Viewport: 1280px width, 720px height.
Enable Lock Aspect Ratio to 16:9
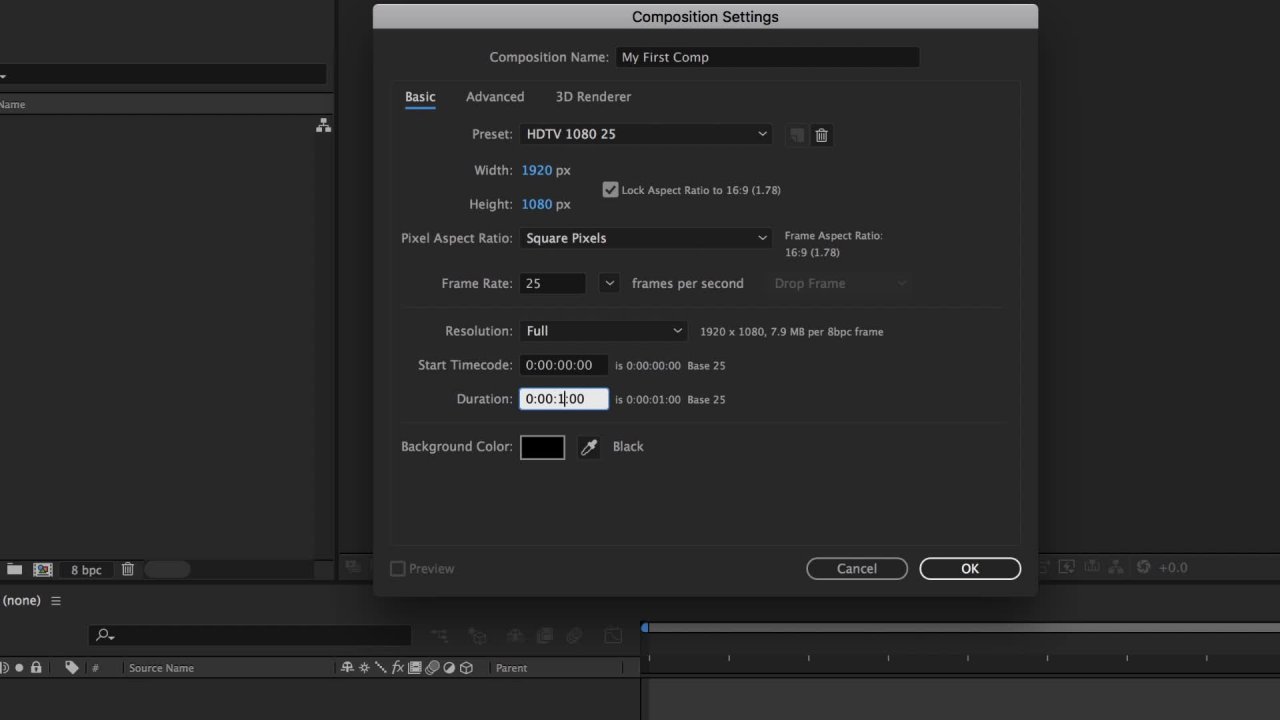pos(610,189)
